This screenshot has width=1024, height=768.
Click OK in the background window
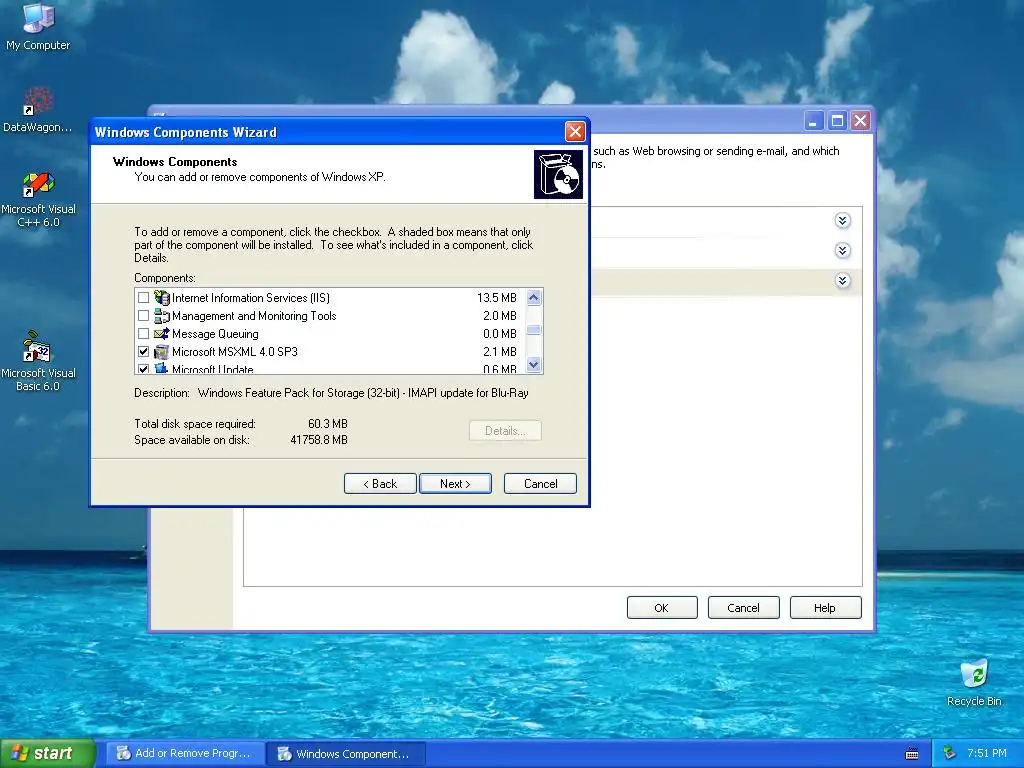tap(662, 608)
